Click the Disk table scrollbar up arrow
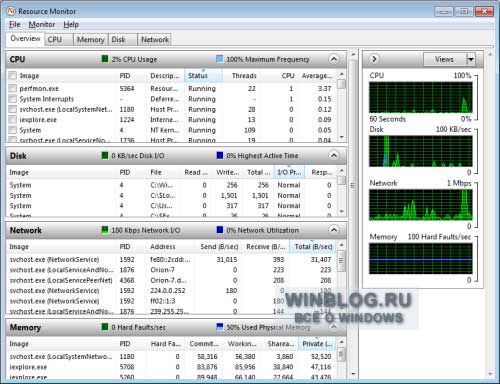This screenshot has height=384, width=500. (x=341, y=170)
